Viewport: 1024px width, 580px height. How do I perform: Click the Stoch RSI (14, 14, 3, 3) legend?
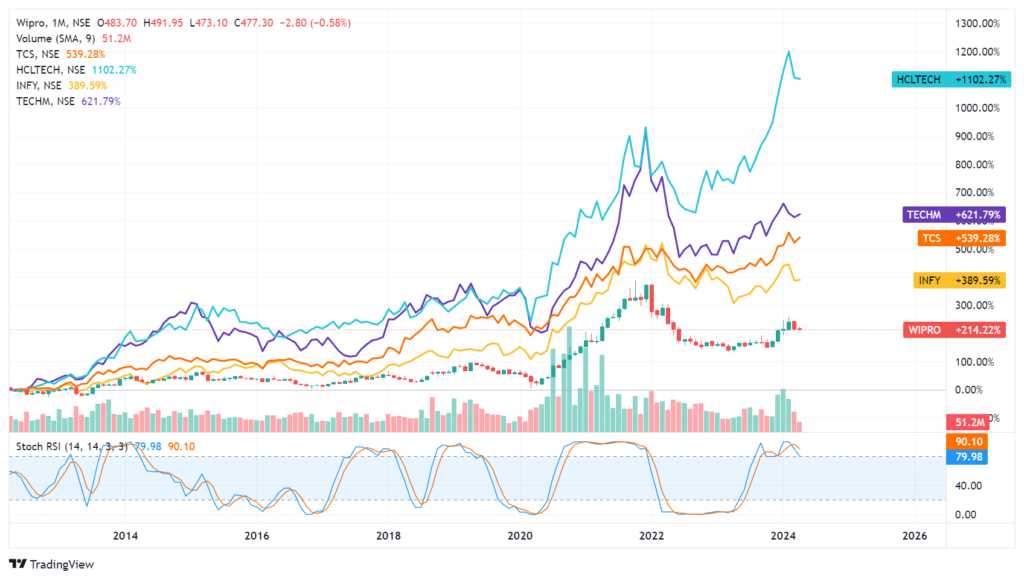(x=71, y=447)
